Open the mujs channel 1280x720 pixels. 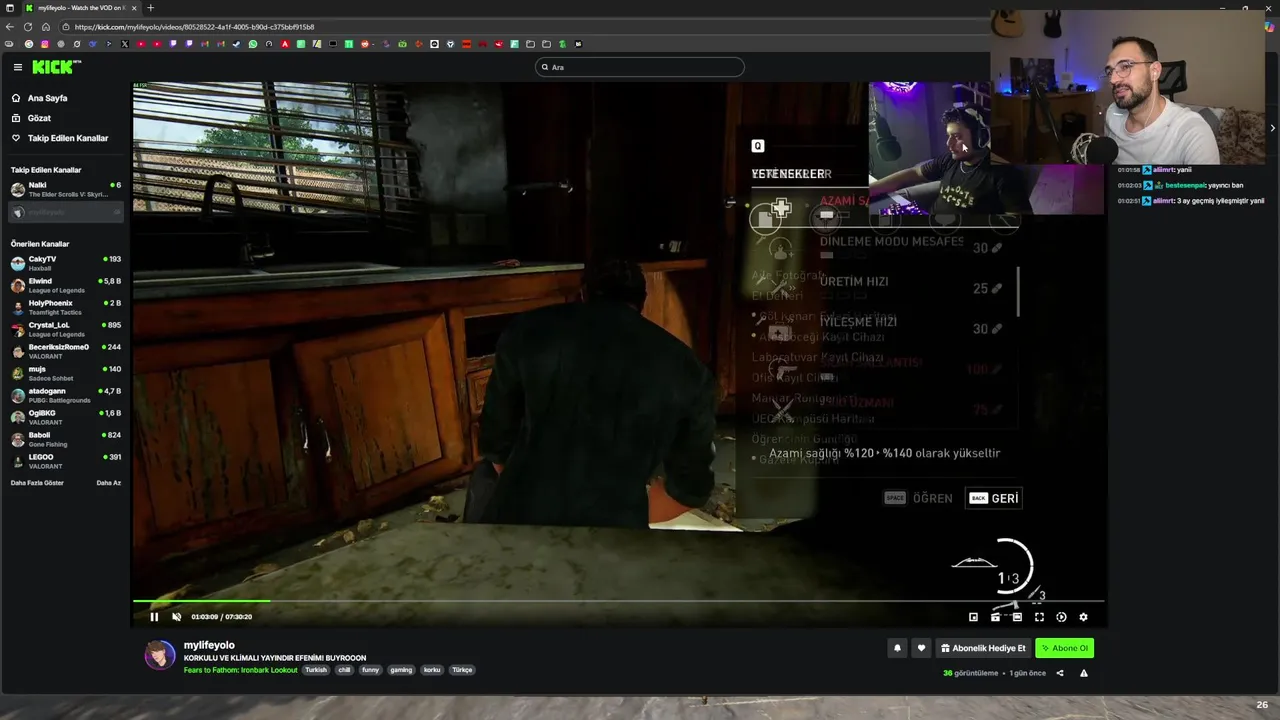[65, 373]
